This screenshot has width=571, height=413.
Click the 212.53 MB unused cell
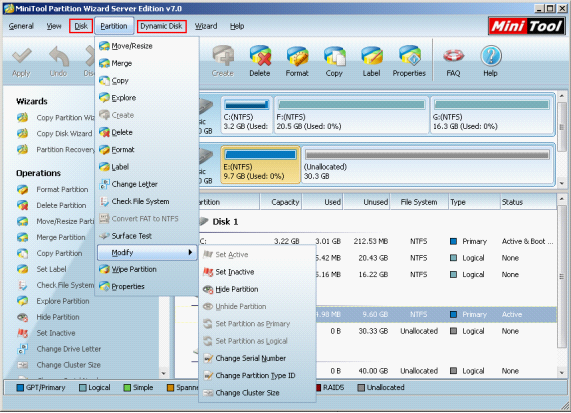coord(370,241)
